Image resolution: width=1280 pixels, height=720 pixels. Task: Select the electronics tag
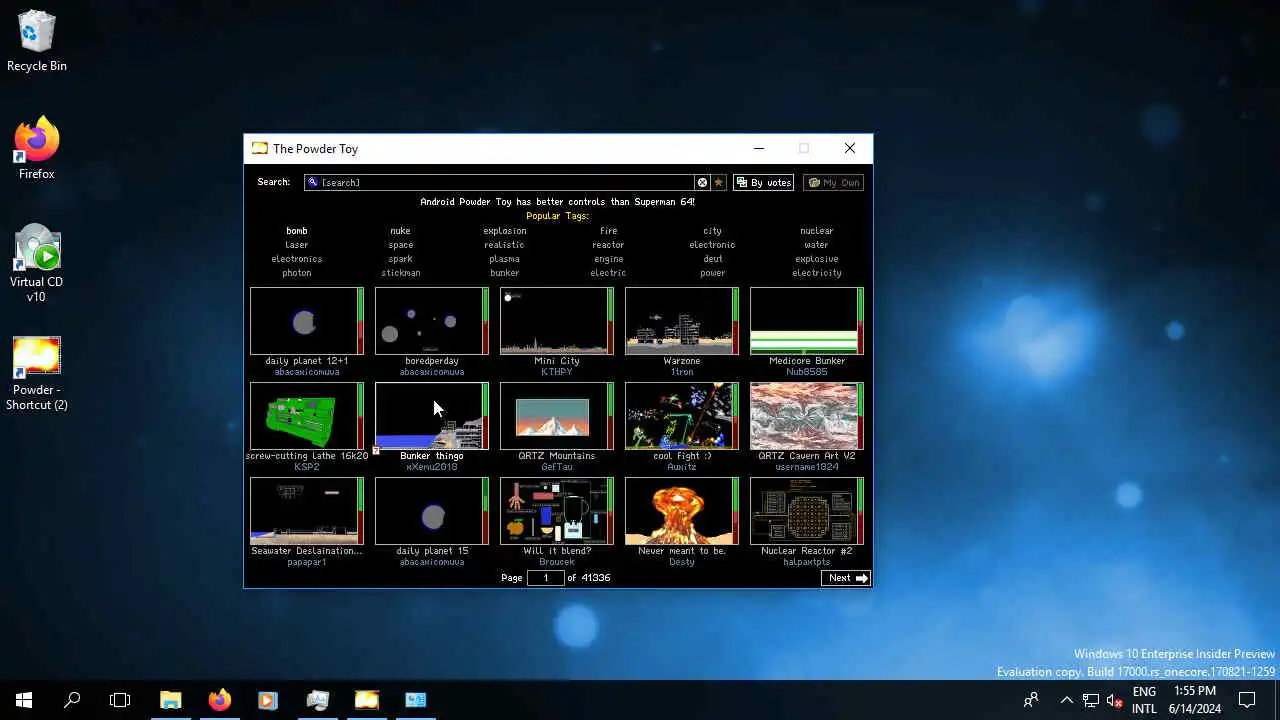click(297, 259)
